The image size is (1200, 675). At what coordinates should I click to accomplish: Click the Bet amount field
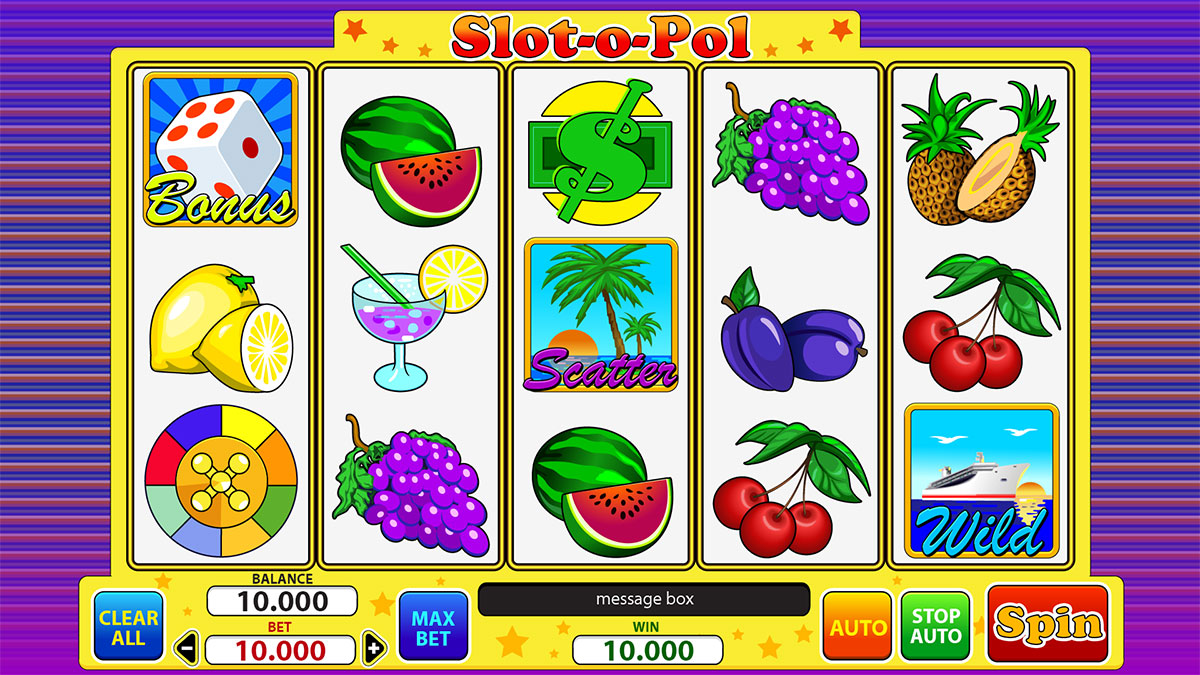click(x=280, y=650)
